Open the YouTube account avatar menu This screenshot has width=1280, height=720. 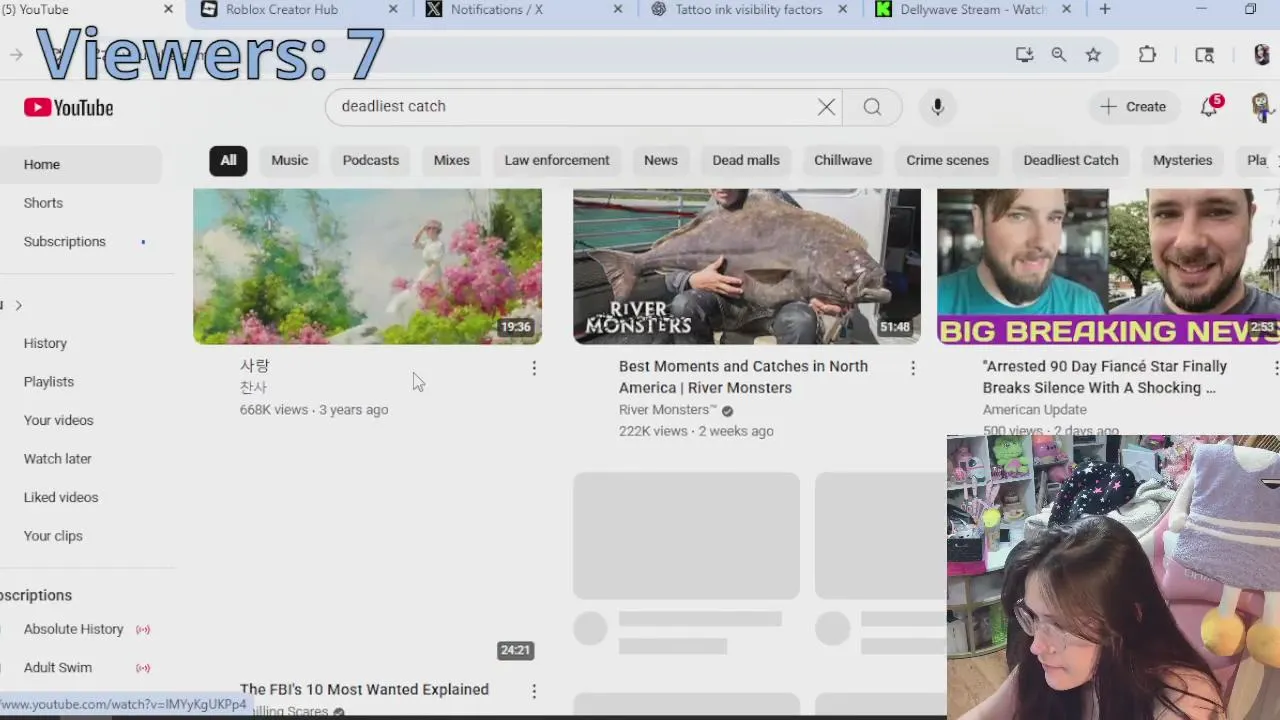click(1261, 107)
